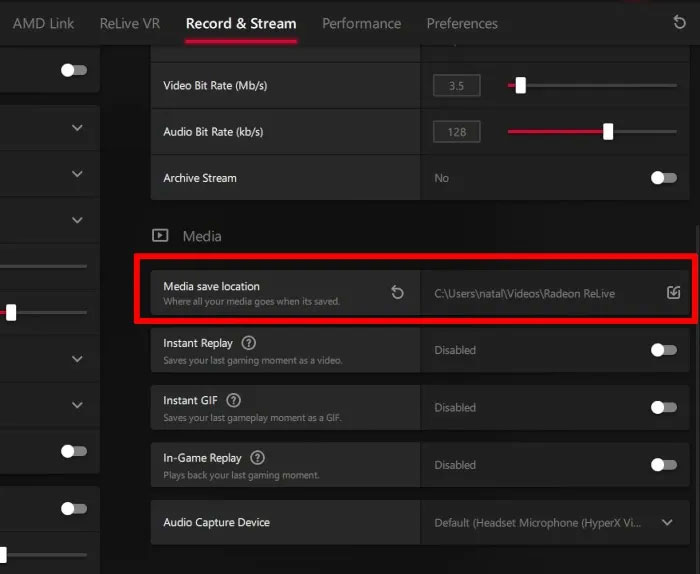
Task: Click the Video Bit Rate value field
Action: click(x=457, y=86)
